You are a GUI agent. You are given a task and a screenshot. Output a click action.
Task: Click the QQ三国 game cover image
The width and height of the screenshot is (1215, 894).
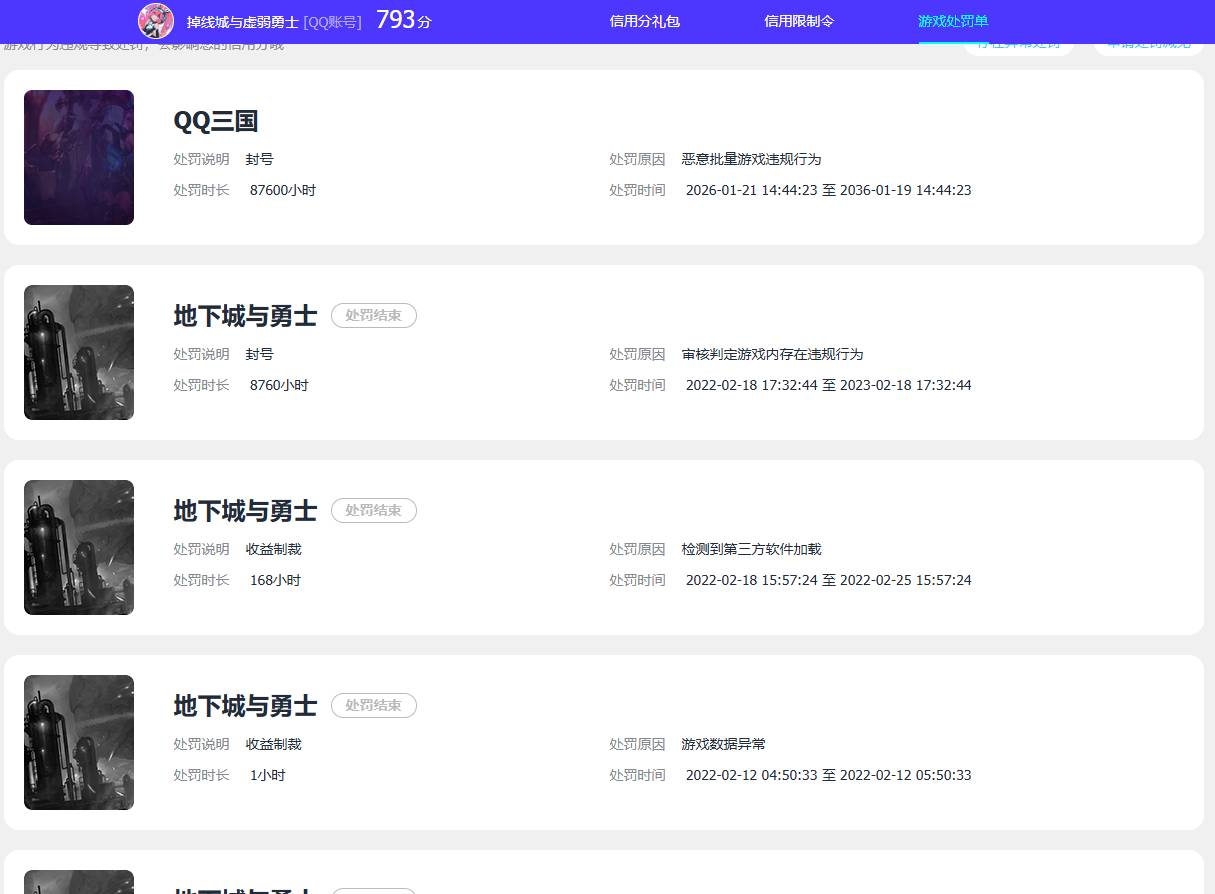[x=79, y=157]
